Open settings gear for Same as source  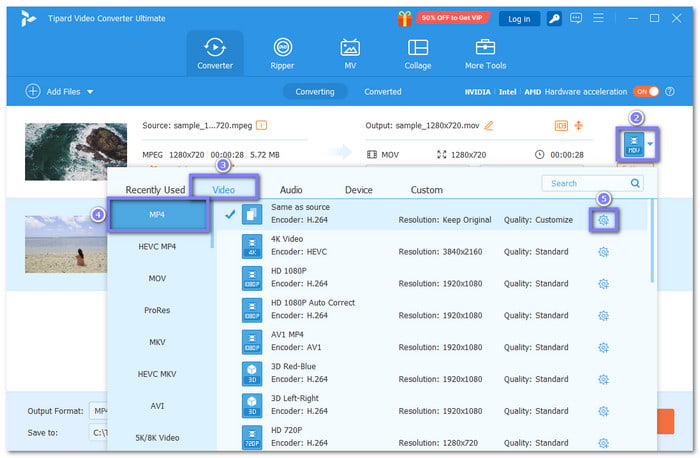coord(603,220)
